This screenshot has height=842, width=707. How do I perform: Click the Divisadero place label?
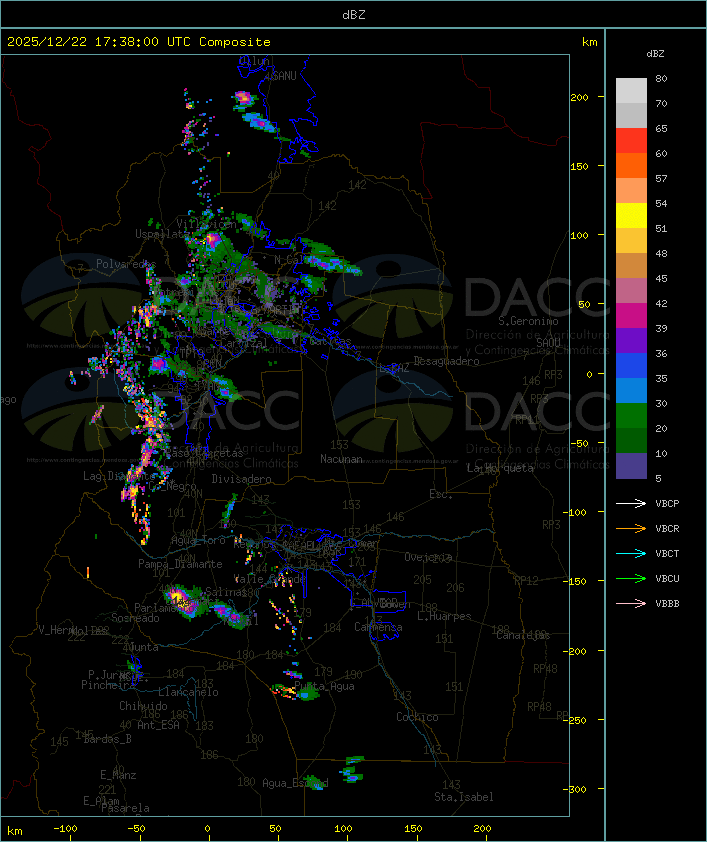tap(241, 478)
